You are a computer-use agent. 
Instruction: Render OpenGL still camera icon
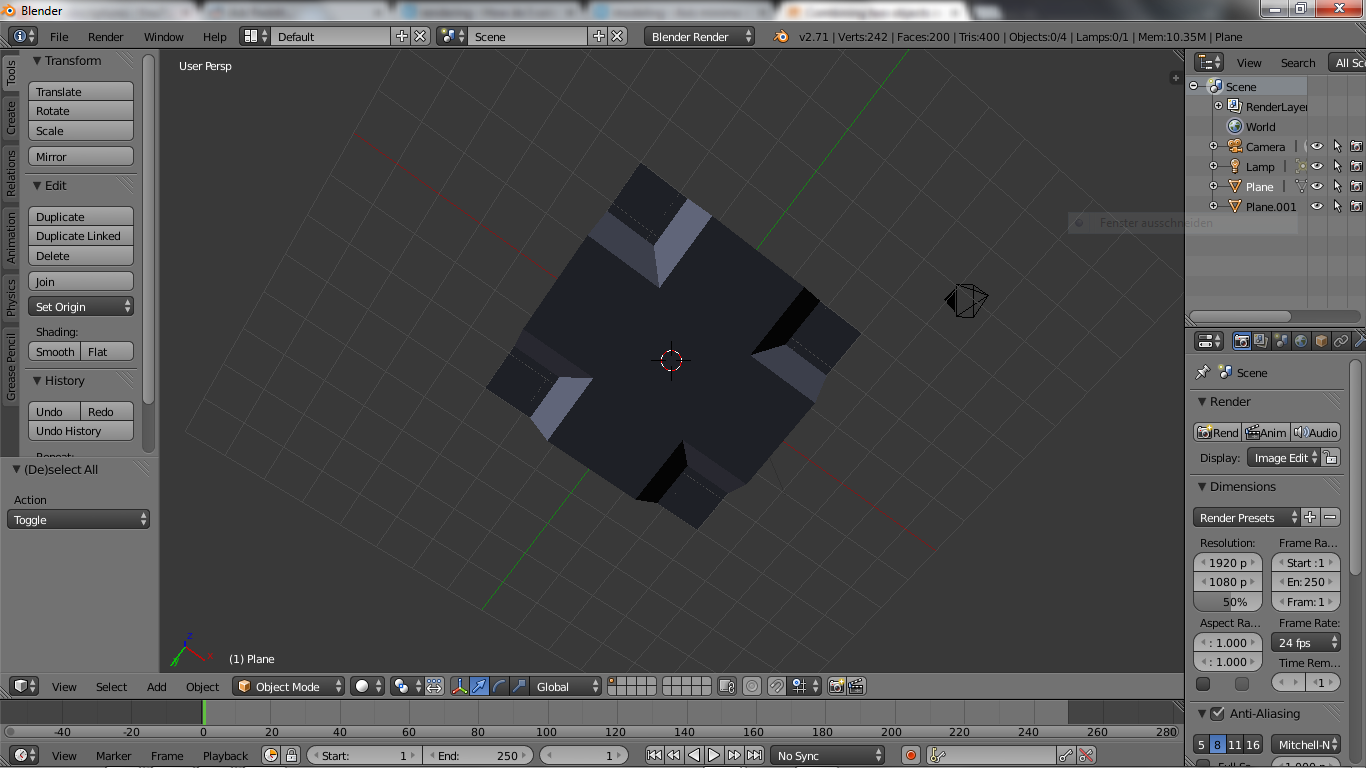pyautogui.click(x=837, y=686)
